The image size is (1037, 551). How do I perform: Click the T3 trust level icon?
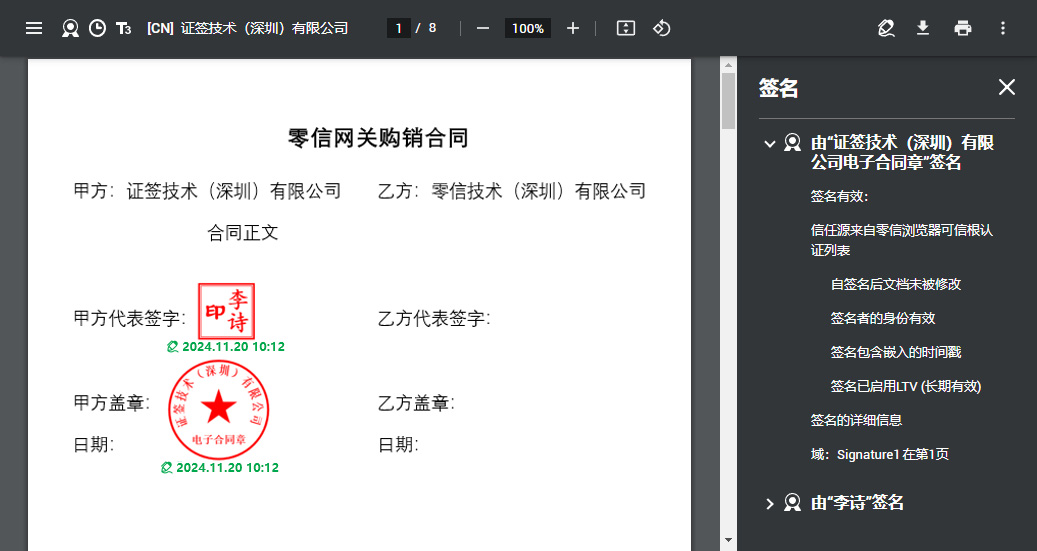[124, 28]
